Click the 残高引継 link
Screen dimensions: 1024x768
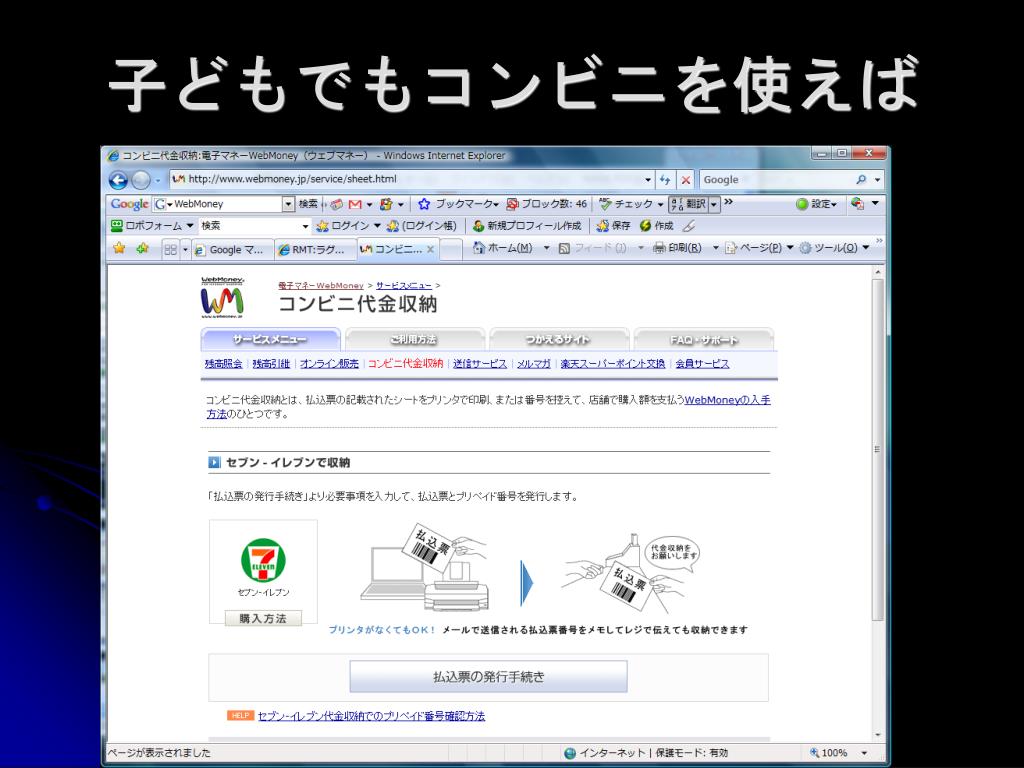pos(271,364)
